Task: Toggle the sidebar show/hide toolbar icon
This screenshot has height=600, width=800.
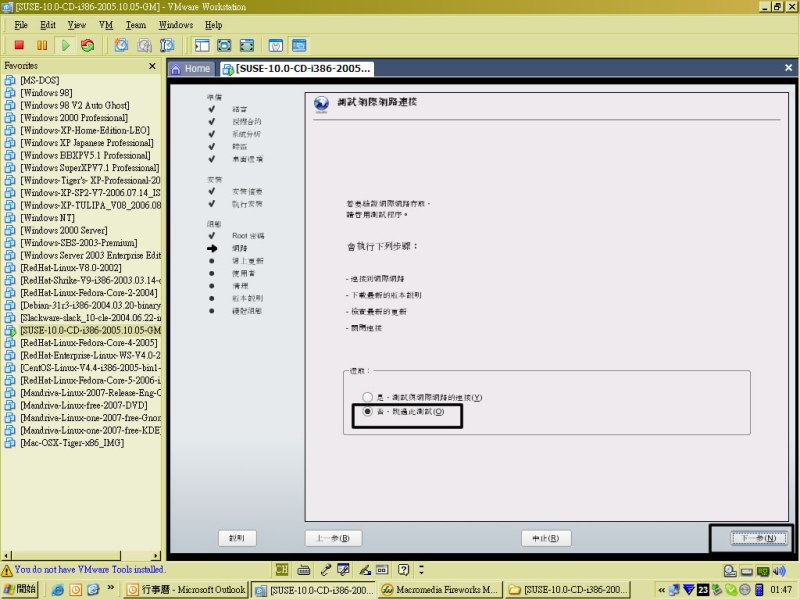Action: pyautogui.click(x=202, y=45)
